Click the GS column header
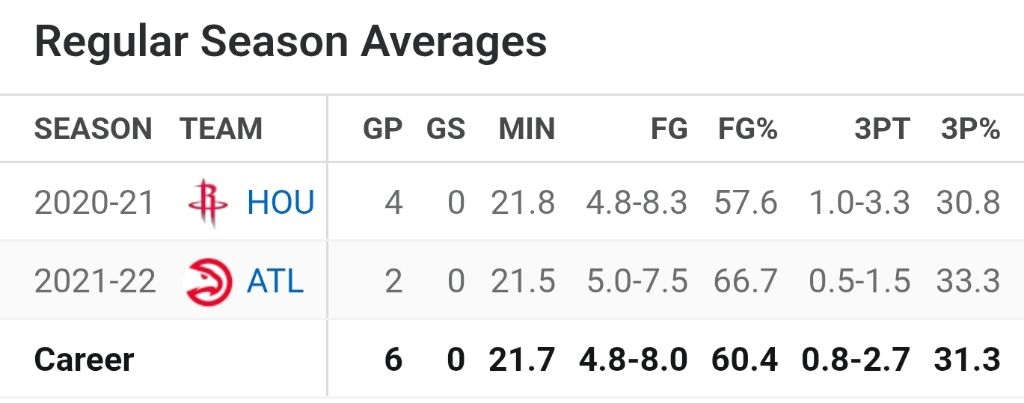Image resolution: width=1024 pixels, height=403 pixels. (445, 129)
